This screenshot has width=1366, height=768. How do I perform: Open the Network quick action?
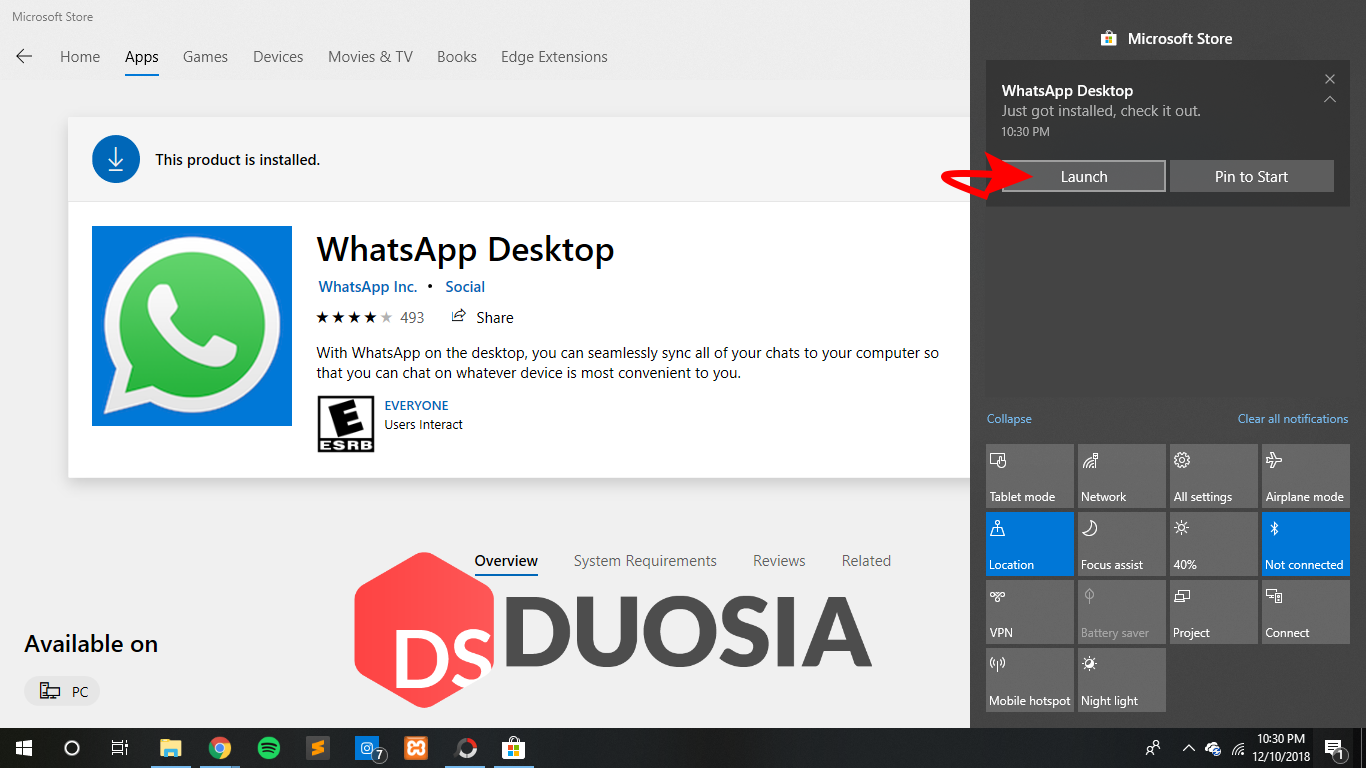tap(1122, 476)
